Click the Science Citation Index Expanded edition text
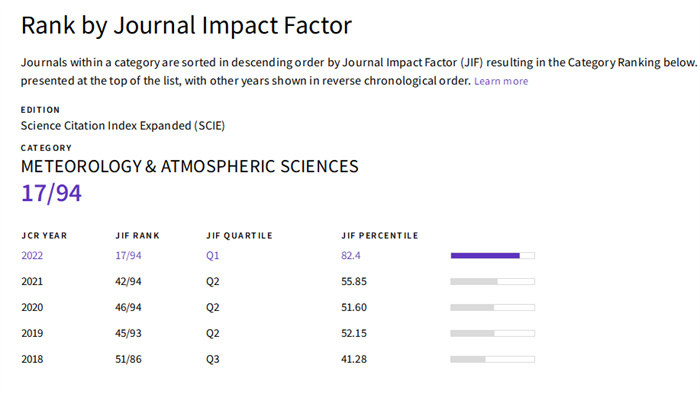 123,126
